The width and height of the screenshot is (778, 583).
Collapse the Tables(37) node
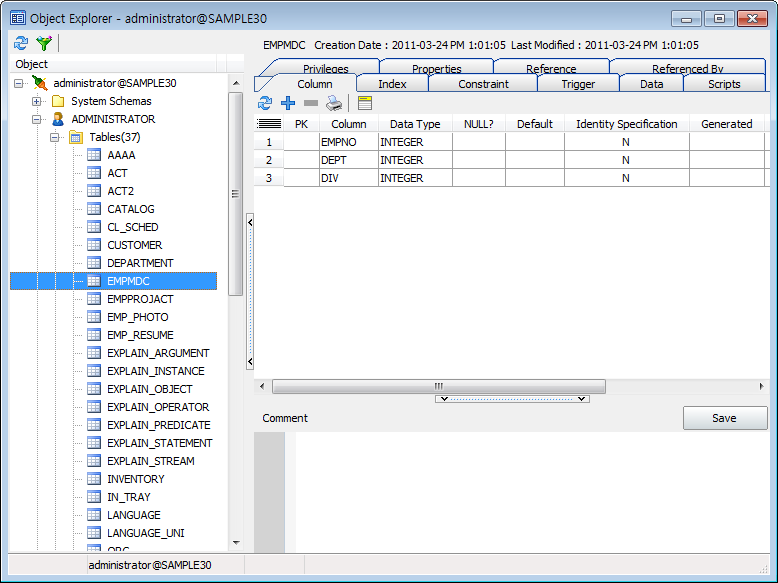pyautogui.click(x=55, y=137)
